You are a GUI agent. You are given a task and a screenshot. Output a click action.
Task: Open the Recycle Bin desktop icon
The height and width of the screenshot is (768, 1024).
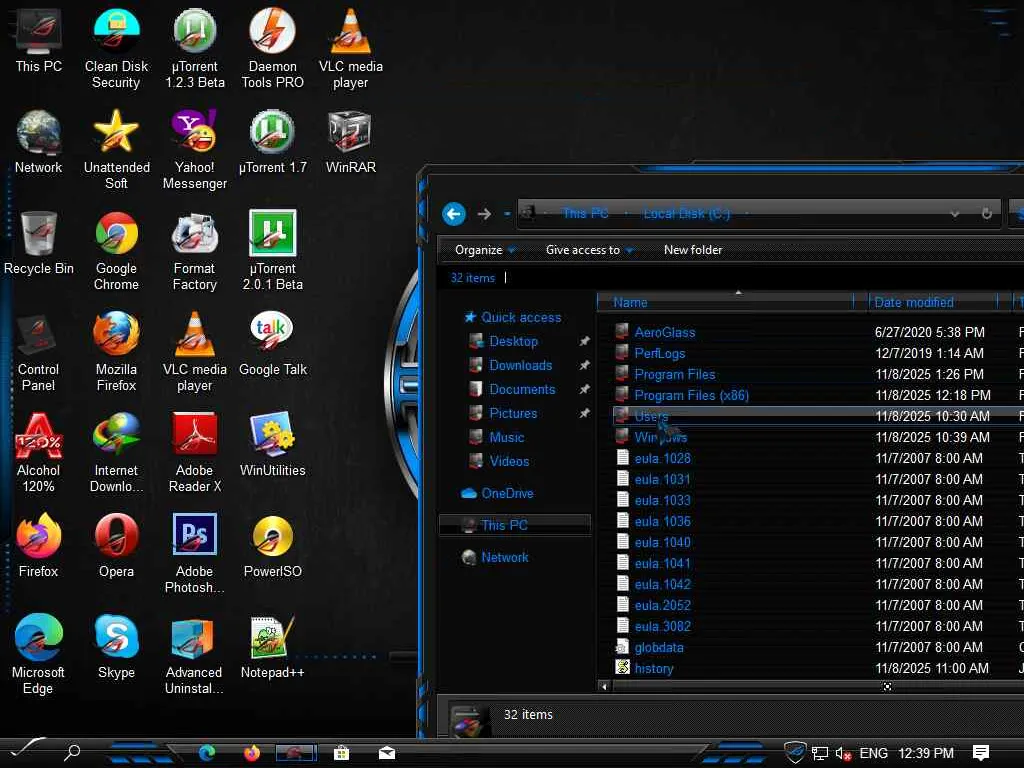click(x=39, y=243)
